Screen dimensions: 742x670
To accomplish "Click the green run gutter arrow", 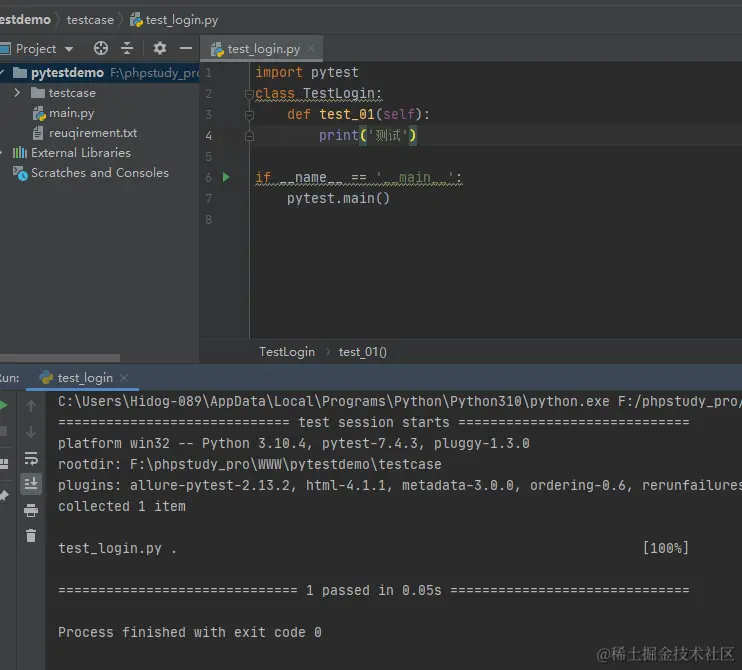I will (226, 177).
